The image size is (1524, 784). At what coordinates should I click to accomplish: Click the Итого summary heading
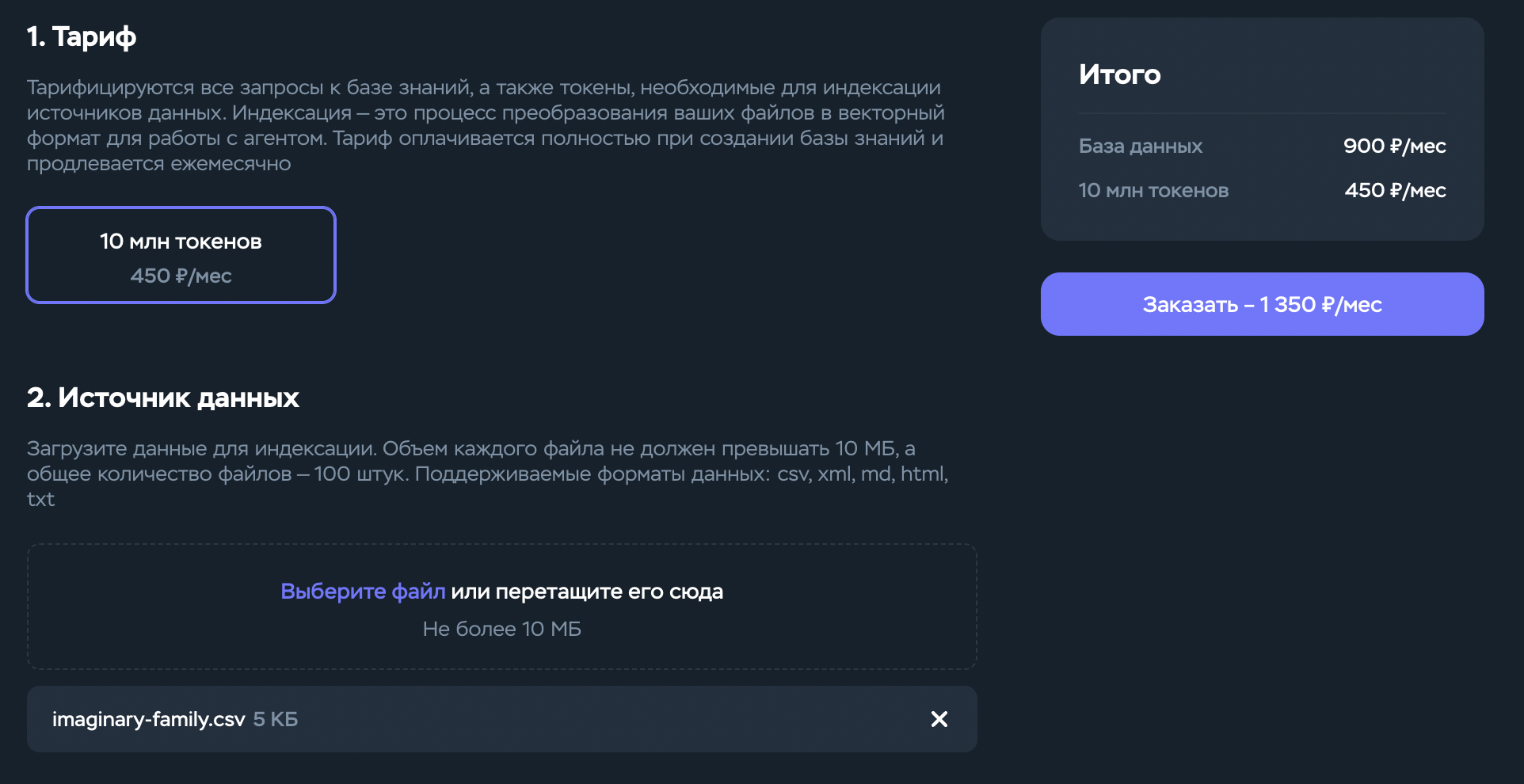click(x=1119, y=74)
